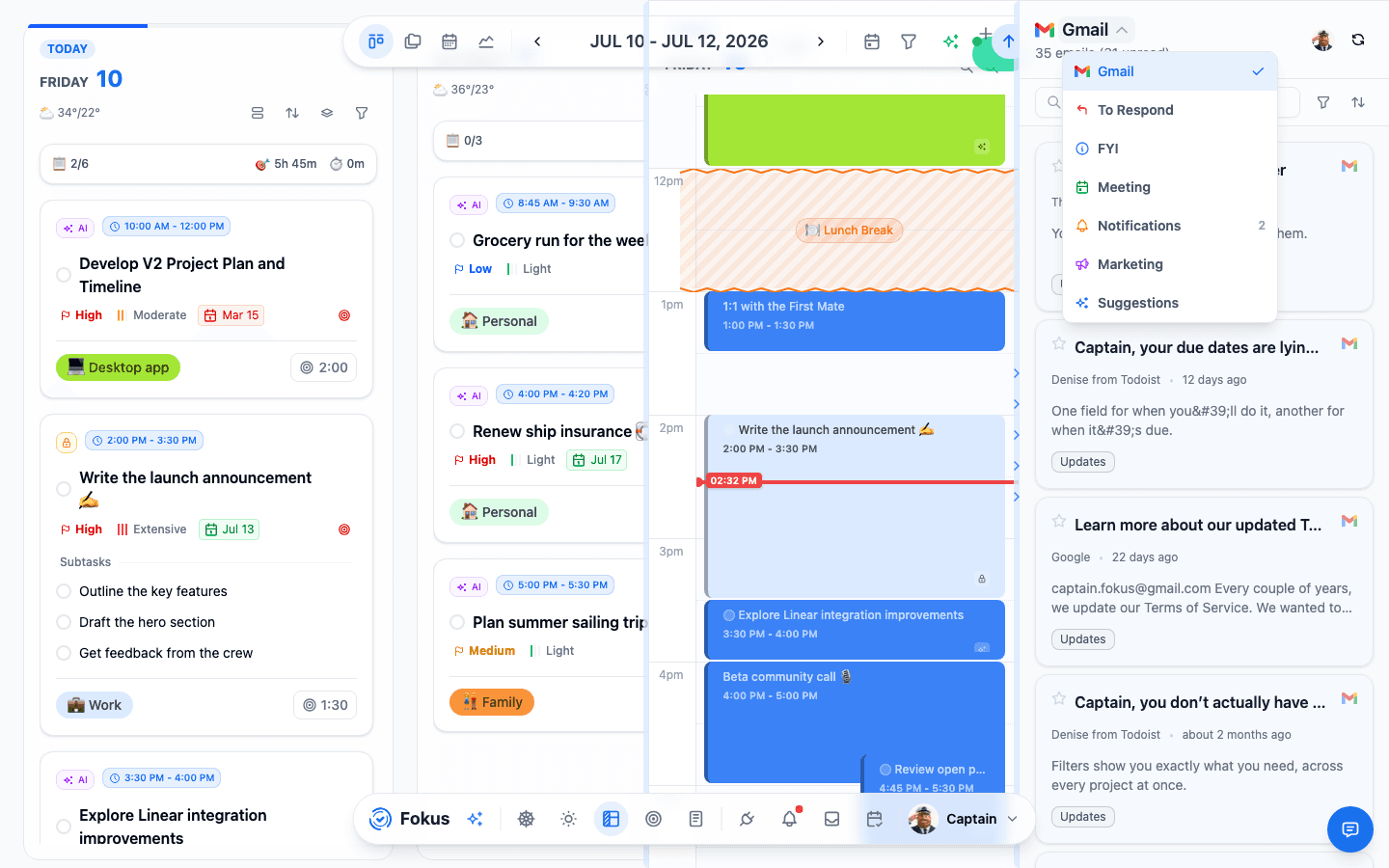
Task: Open integrations plug icon in dock
Action: tap(747, 819)
